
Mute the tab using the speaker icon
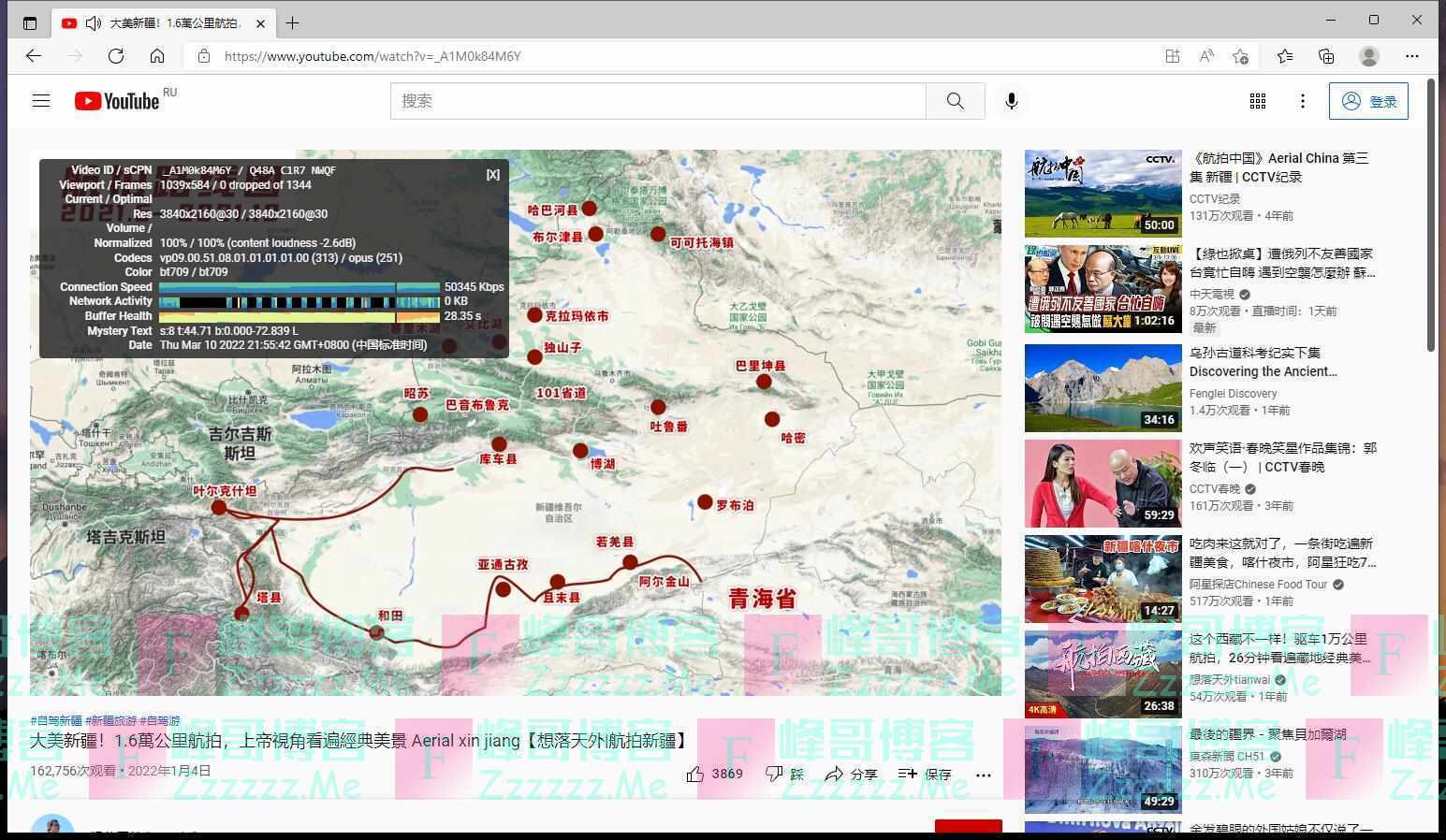tap(93, 23)
